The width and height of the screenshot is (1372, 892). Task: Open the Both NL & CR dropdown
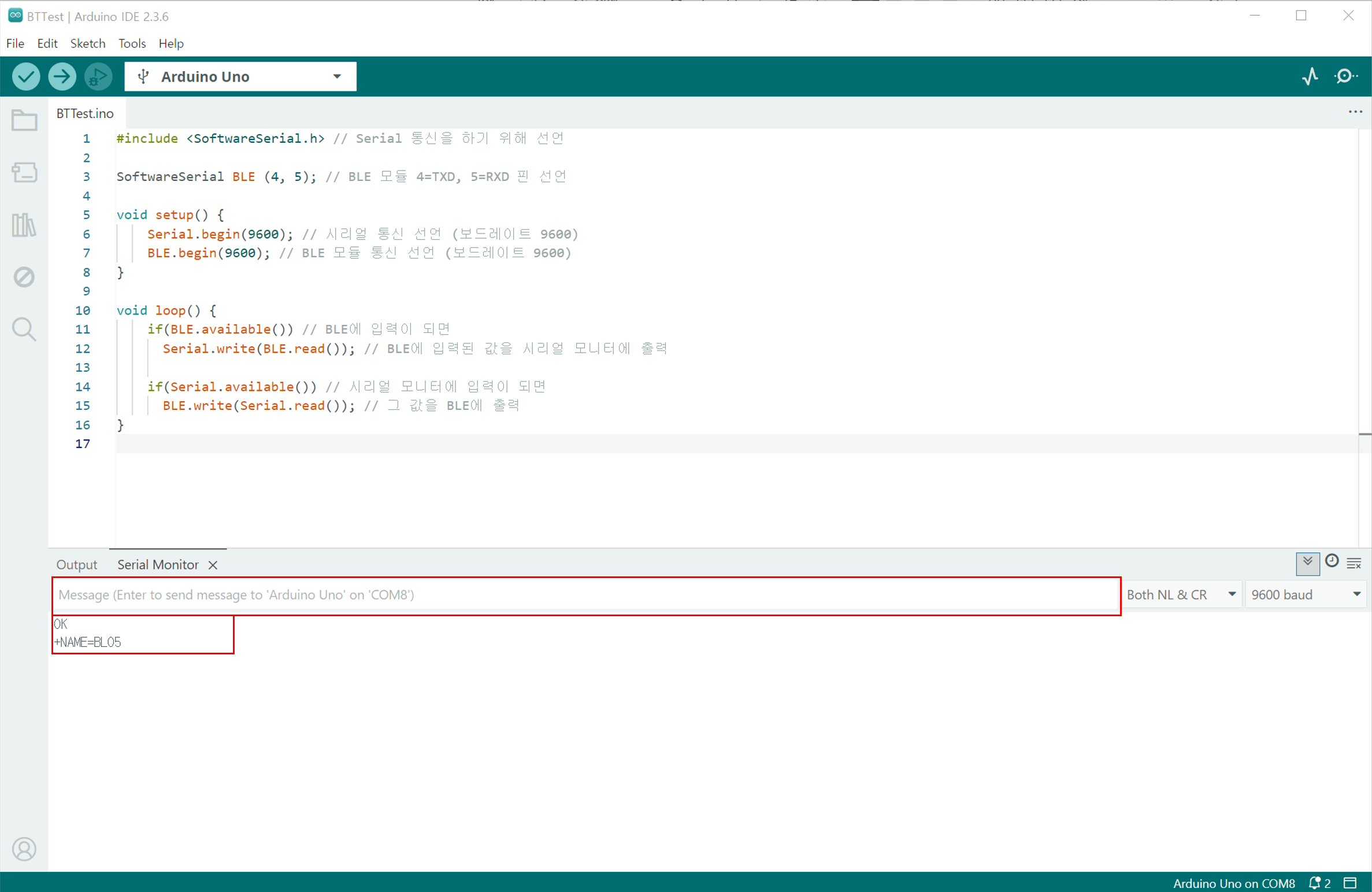[1181, 594]
